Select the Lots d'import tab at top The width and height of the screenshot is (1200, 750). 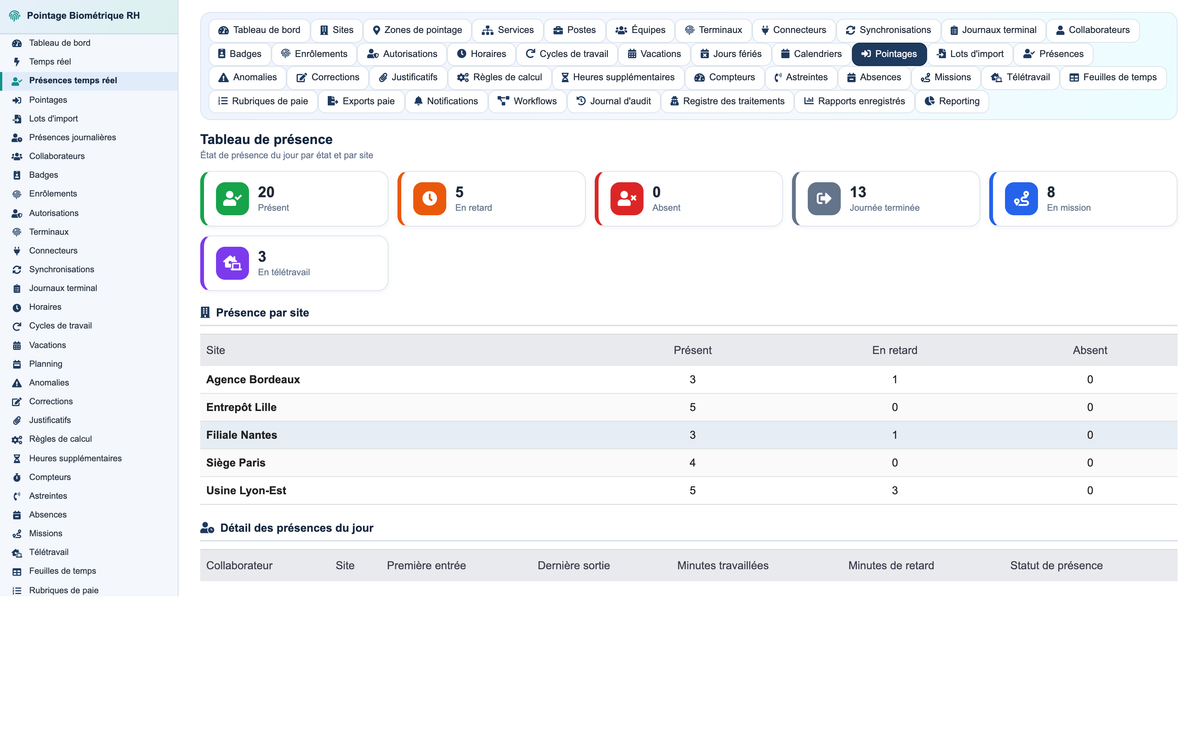pos(970,54)
